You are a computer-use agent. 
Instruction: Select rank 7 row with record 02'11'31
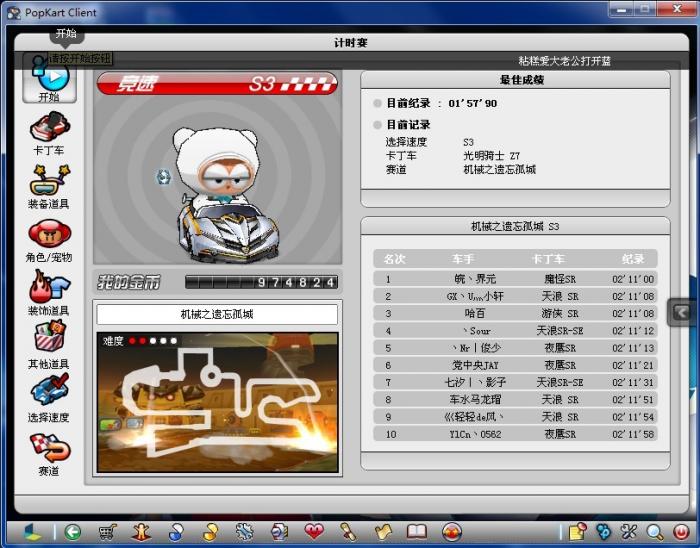pyautogui.click(x=515, y=382)
